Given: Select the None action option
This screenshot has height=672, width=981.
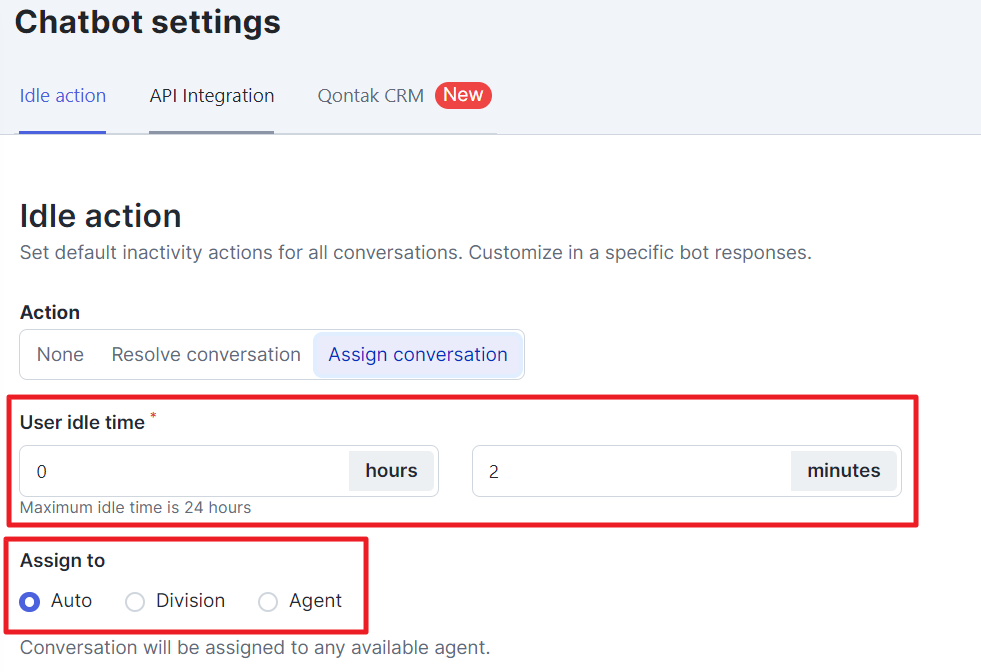Looking at the screenshot, I should click(60, 354).
